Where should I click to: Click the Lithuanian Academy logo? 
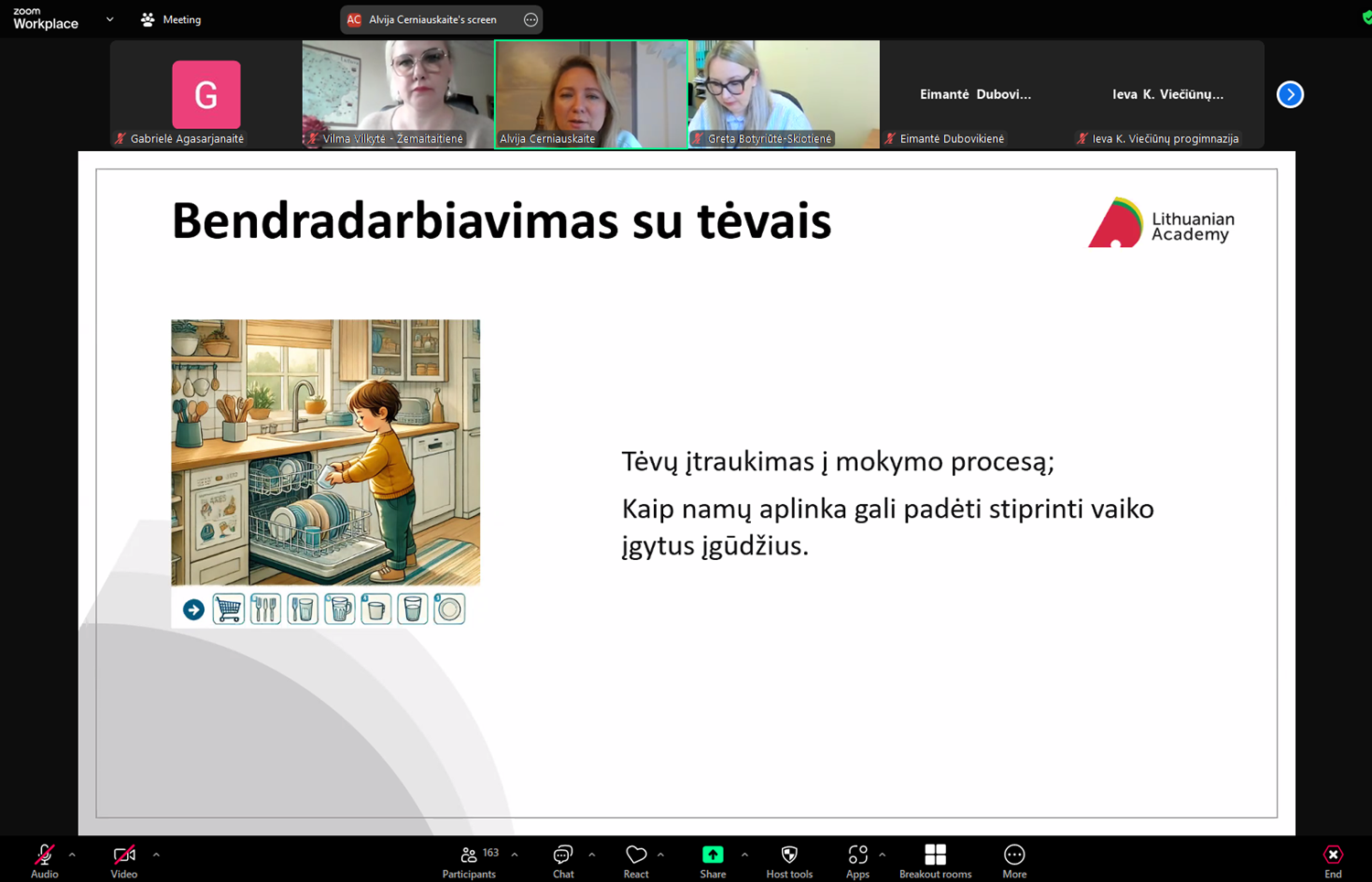pyautogui.click(x=1162, y=222)
